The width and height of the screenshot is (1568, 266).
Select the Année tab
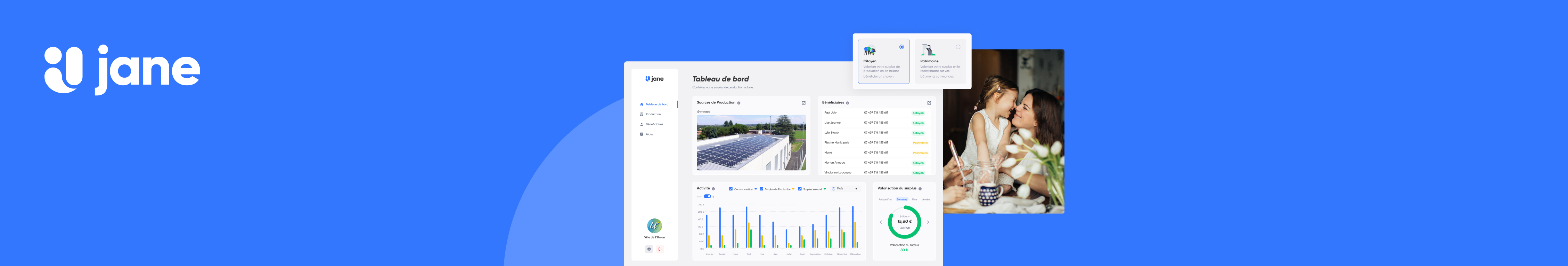pyautogui.click(x=926, y=199)
